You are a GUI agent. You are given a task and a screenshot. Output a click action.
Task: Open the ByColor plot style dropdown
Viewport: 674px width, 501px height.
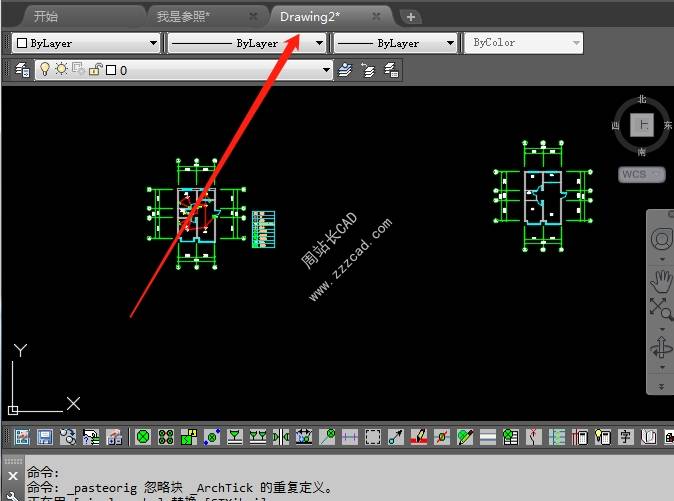(524, 43)
